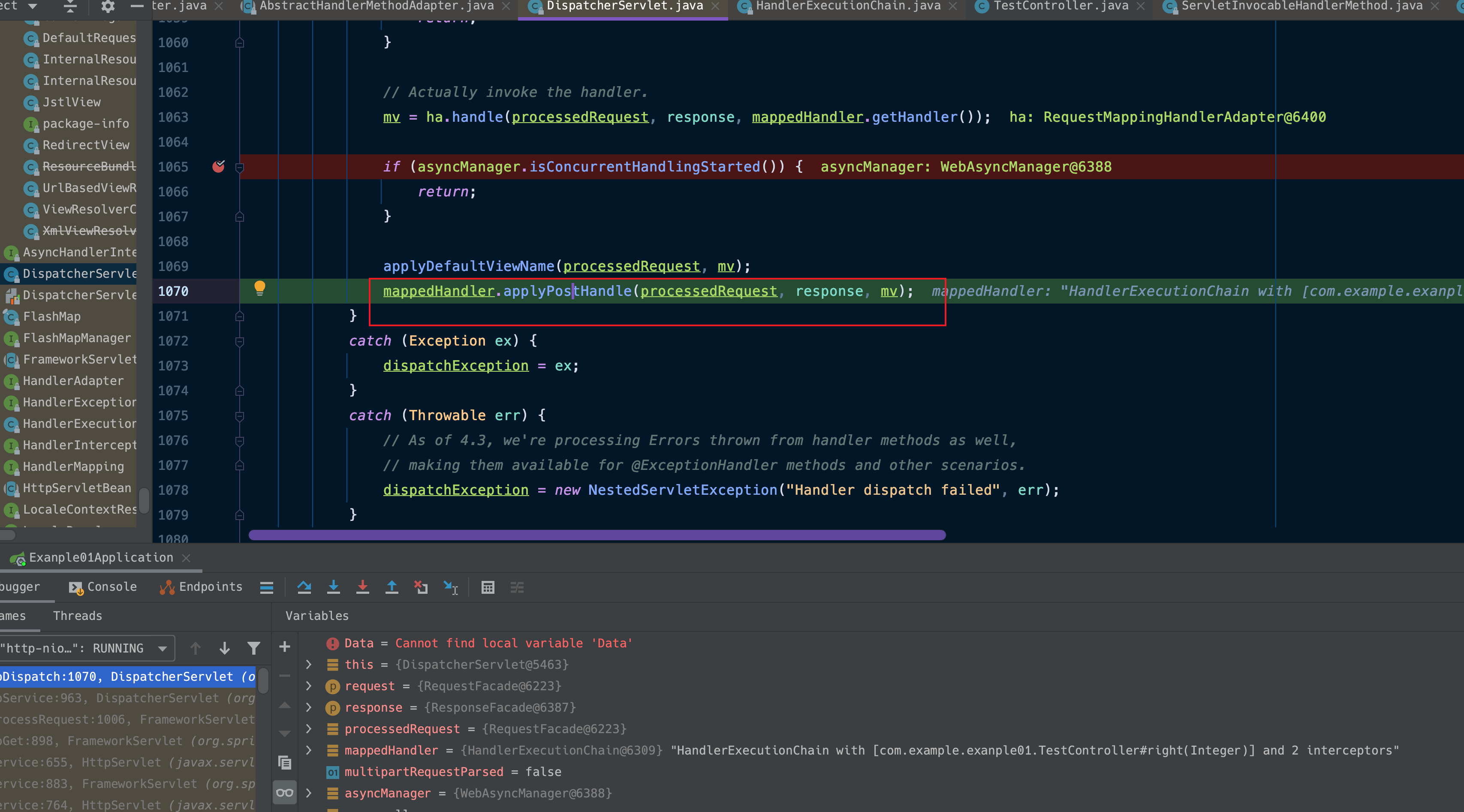Expand the 'processedRequest' variable node

(x=309, y=728)
